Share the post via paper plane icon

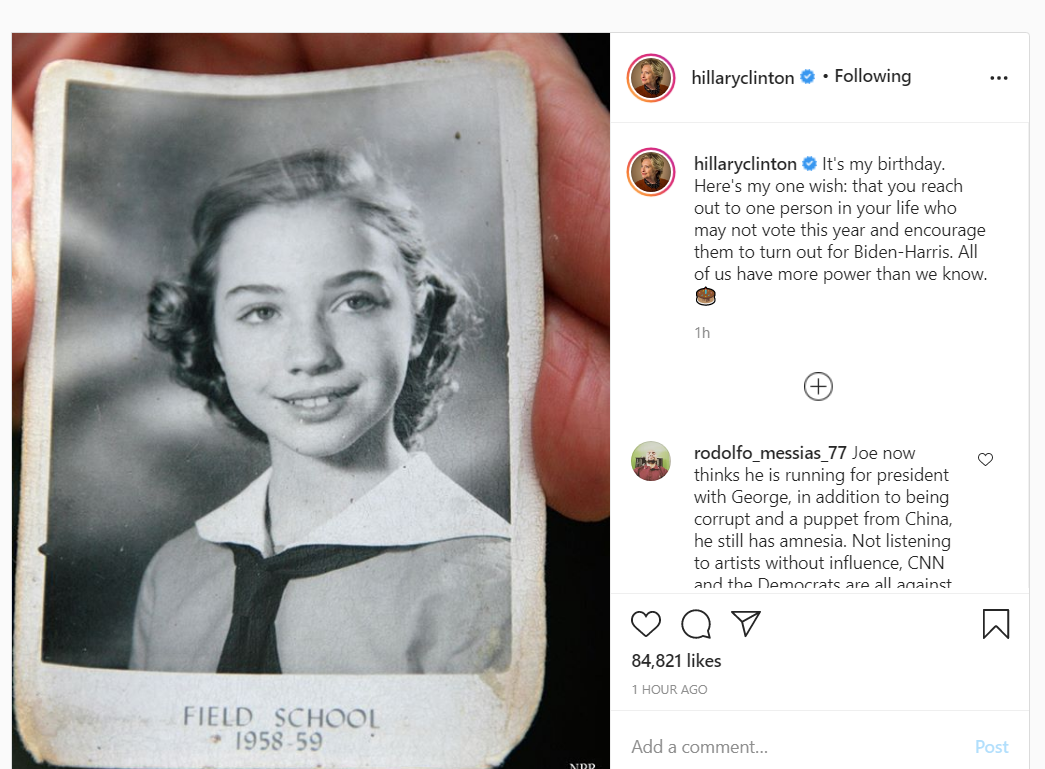coord(746,624)
